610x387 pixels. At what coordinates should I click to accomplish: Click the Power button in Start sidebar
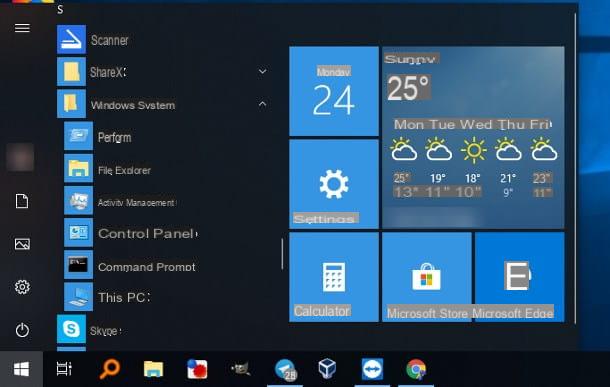point(22,330)
